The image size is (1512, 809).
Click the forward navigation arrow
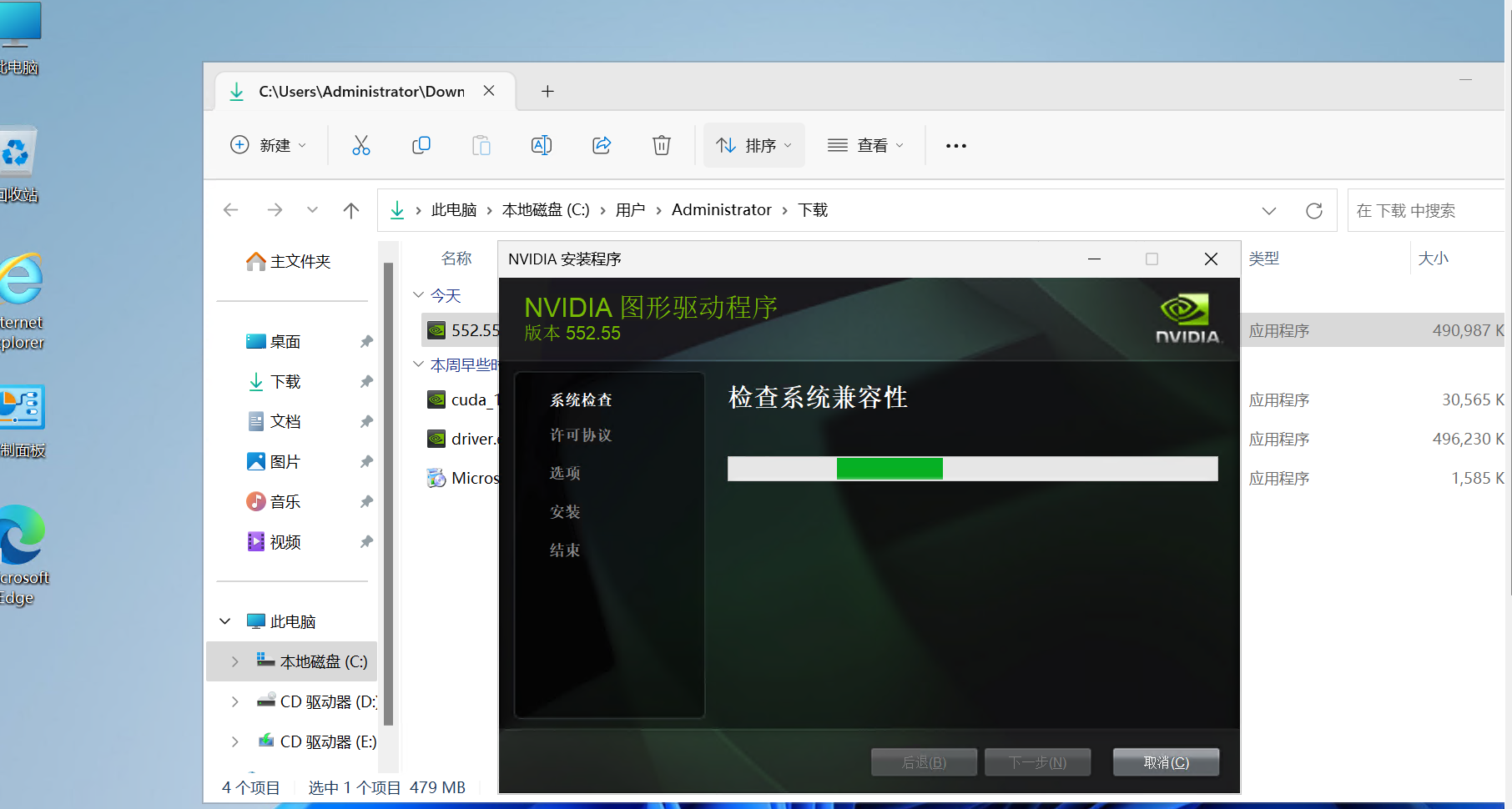click(x=275, y=210)
